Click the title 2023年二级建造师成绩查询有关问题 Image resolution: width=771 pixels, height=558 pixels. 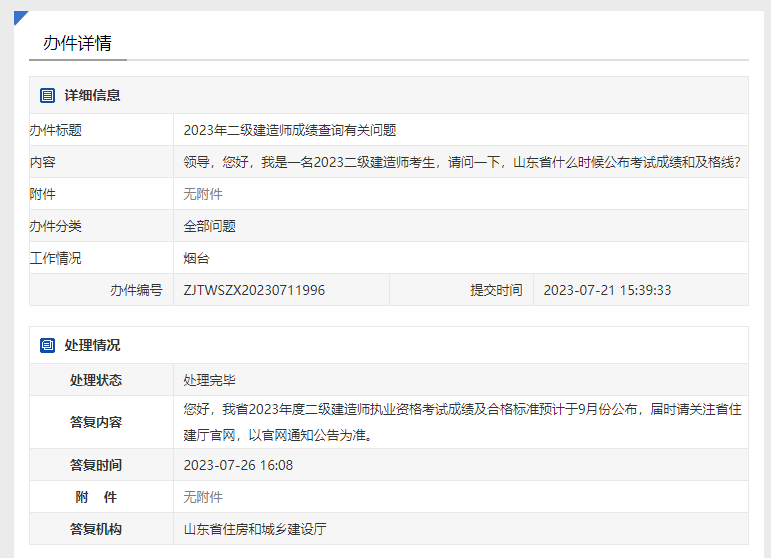coord(290,130)
